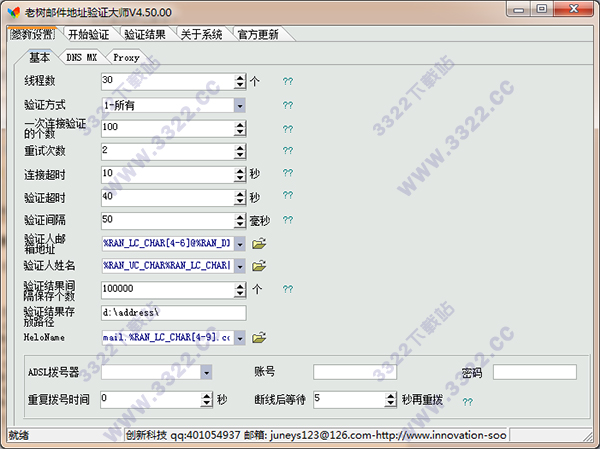Expand the ADSL拨号器 dropdown
The image size is (600, 449).
point(206,372)
